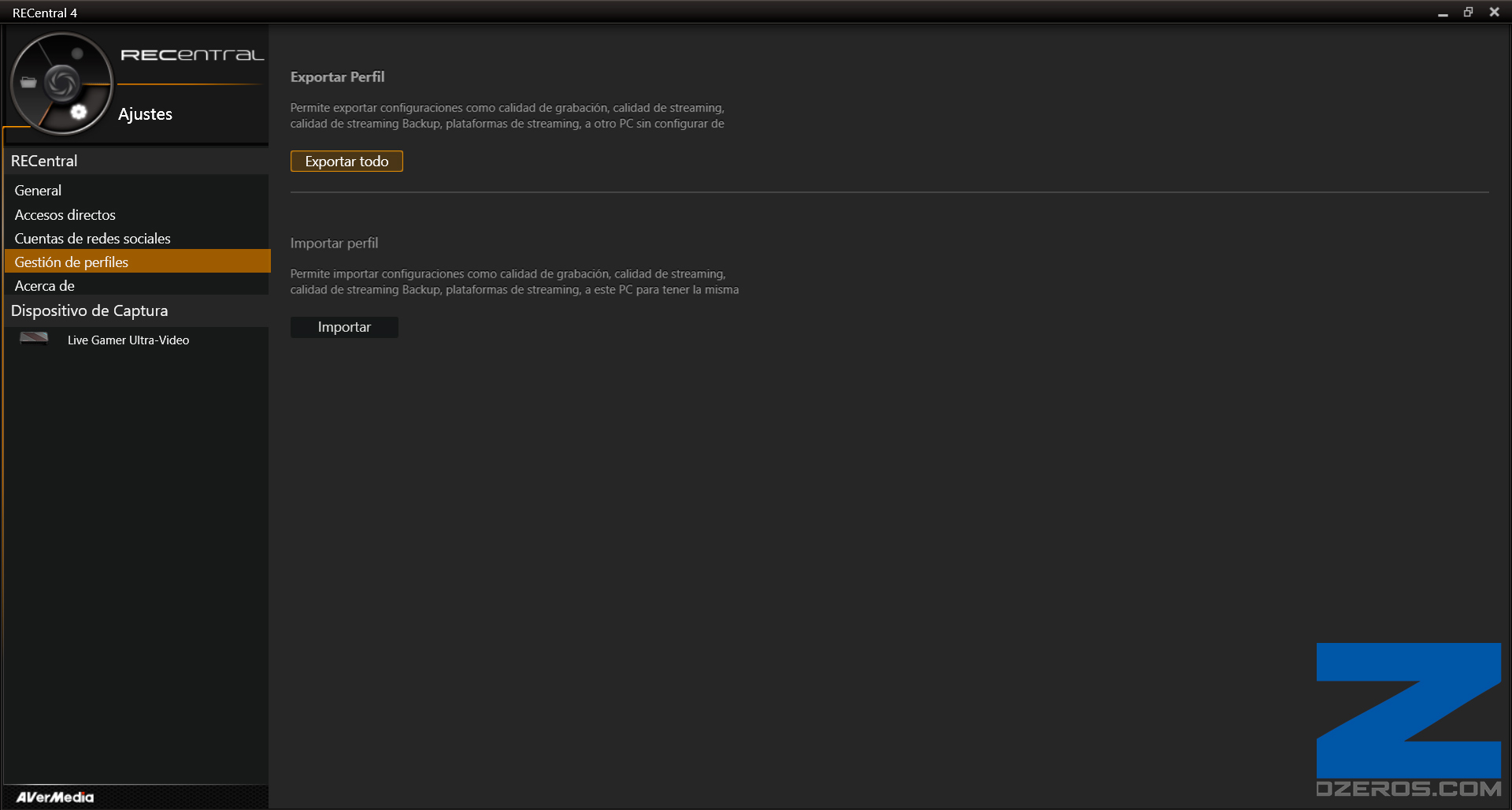Image resolution: width=1512 pixels, height=810 pixels.
Task: Click the Exportar todo button
Action: tap(346, 161)
